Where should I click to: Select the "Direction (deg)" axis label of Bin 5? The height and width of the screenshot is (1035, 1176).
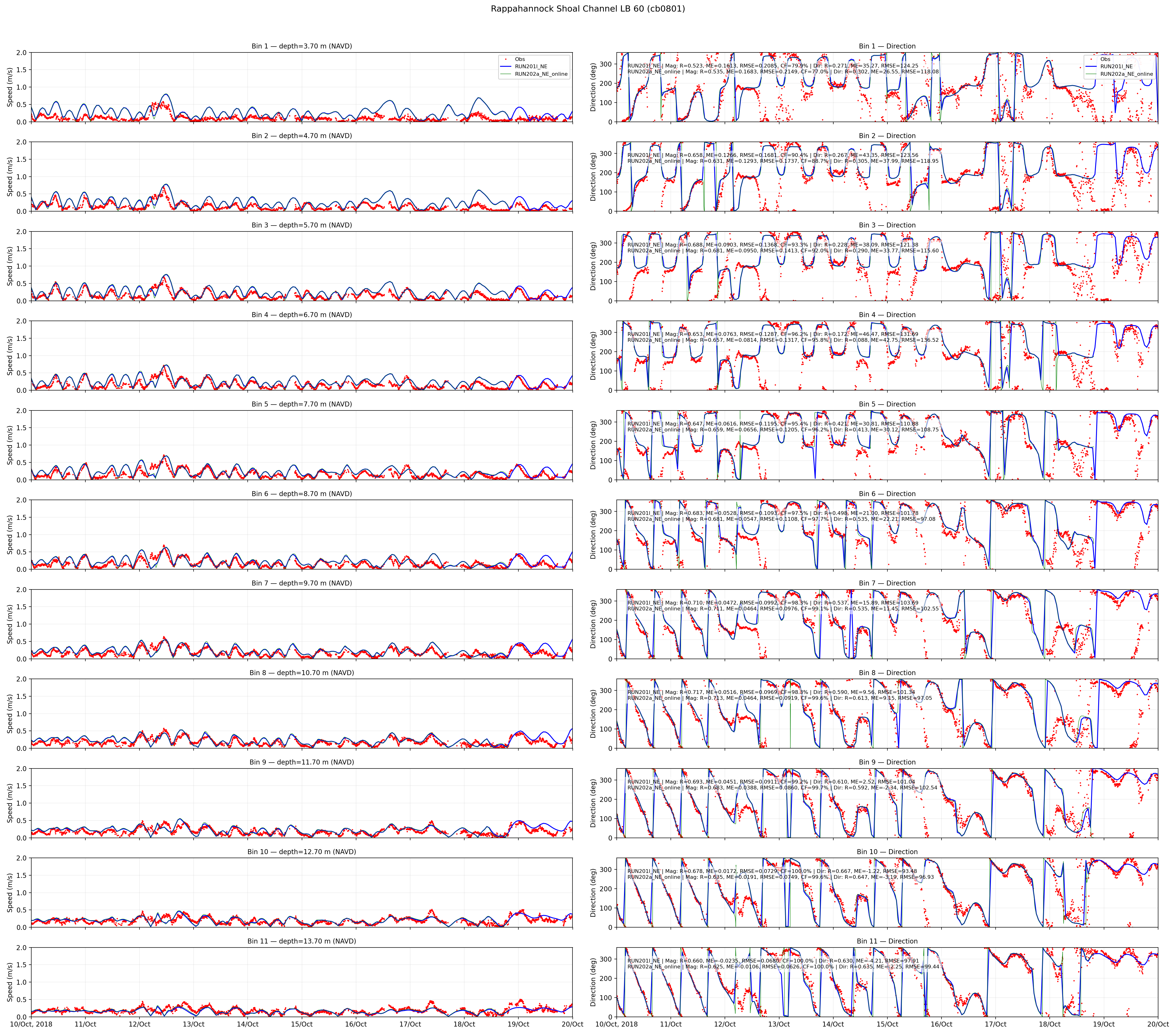point(593,445)
